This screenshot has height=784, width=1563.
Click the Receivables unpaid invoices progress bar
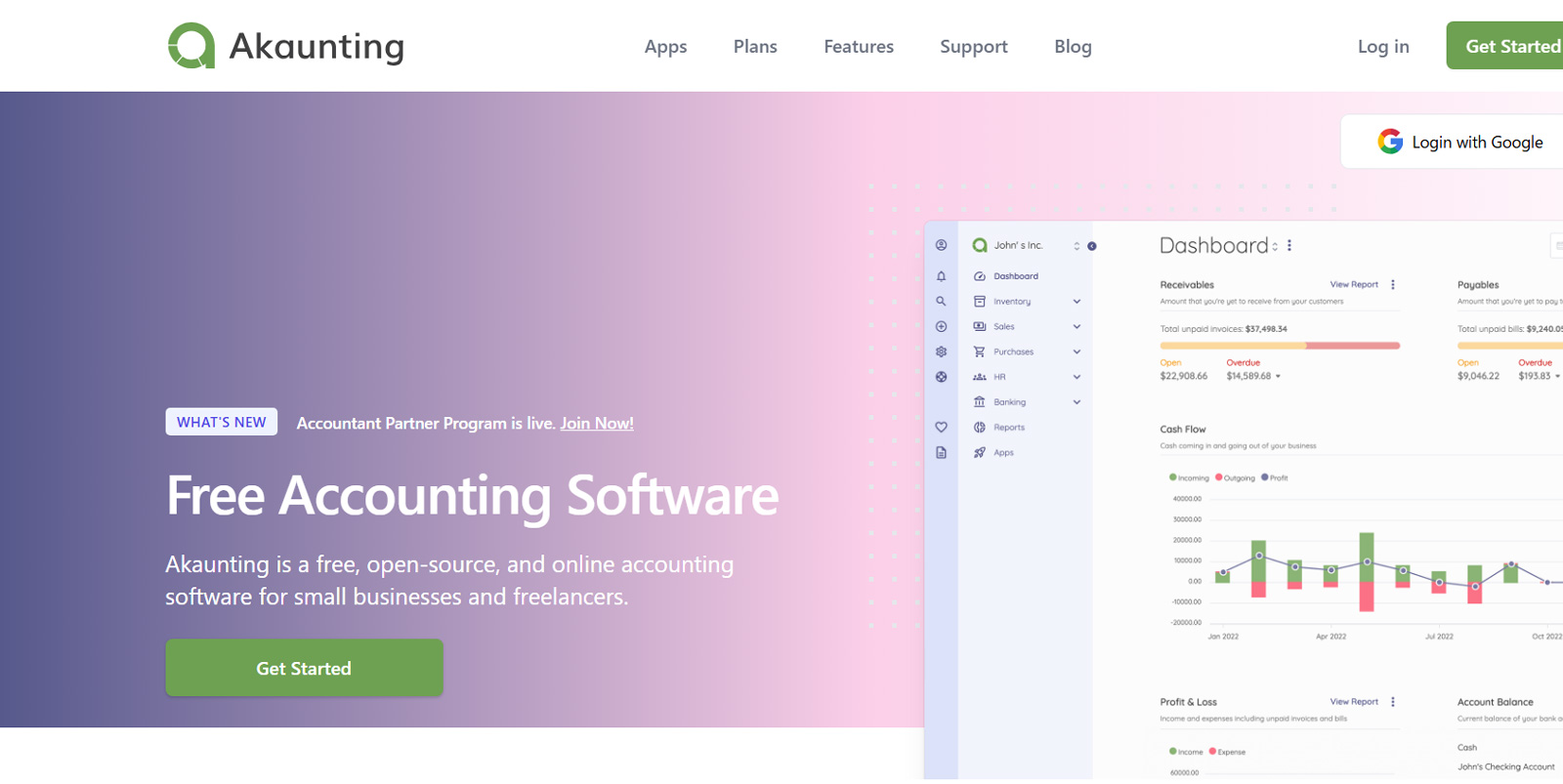click(x=1280, y=346)
